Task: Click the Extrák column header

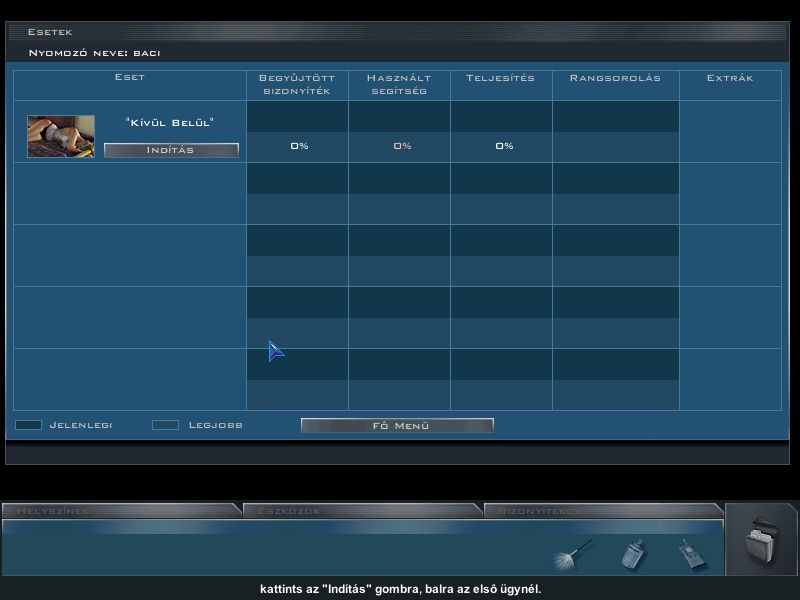Action: pos(730,78)
